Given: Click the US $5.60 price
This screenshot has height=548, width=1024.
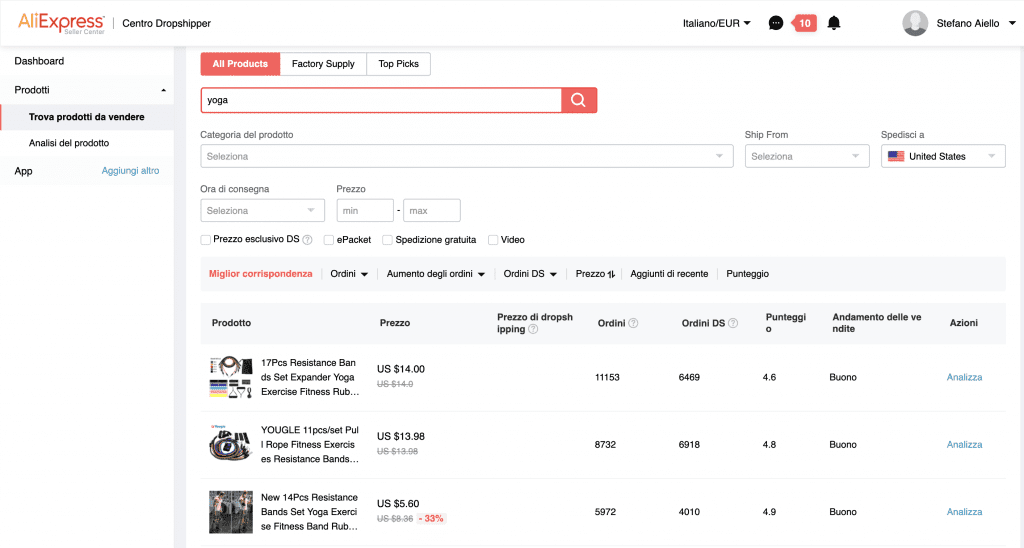Looking at the screenshot, I should (x=398, y=504).
